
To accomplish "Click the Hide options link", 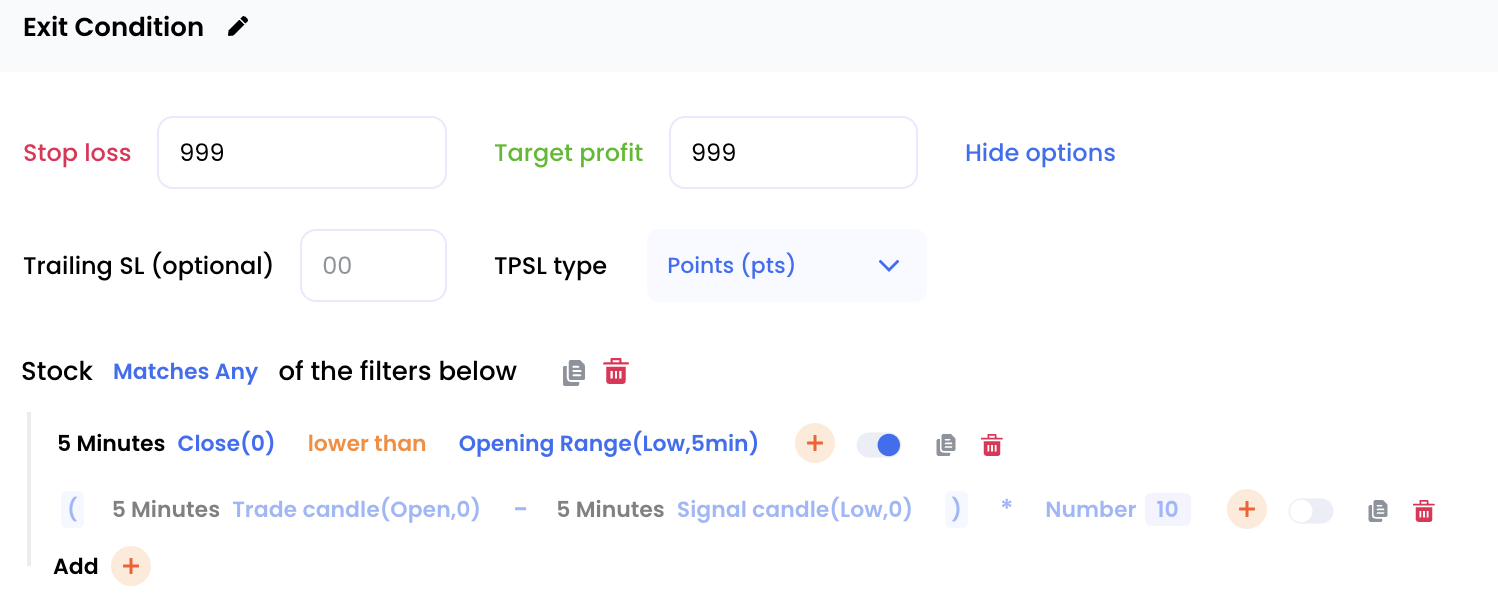I will (x=1040, y=153).
